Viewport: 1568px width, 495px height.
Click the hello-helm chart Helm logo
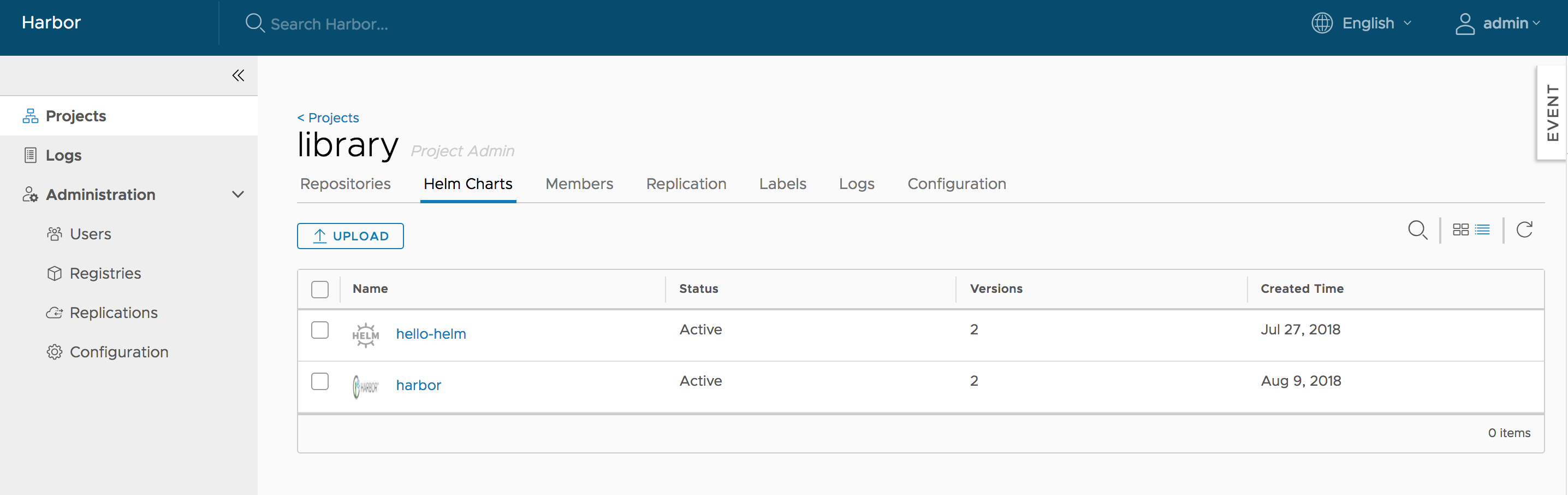tap(365, 335)
